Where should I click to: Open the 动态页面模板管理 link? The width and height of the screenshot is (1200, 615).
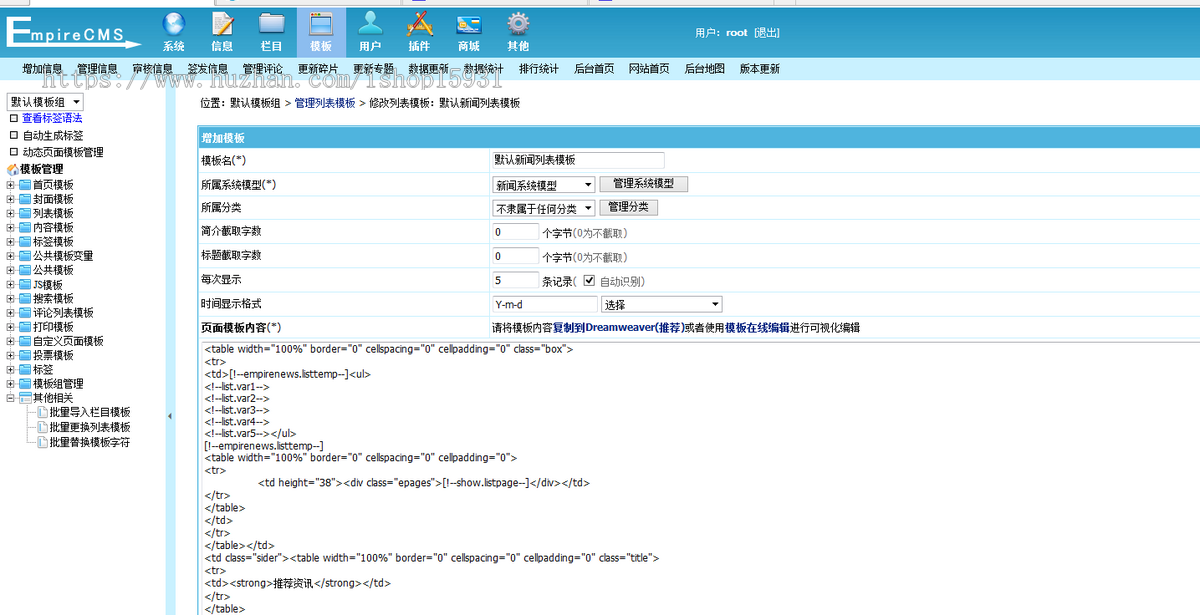(63, 152)
